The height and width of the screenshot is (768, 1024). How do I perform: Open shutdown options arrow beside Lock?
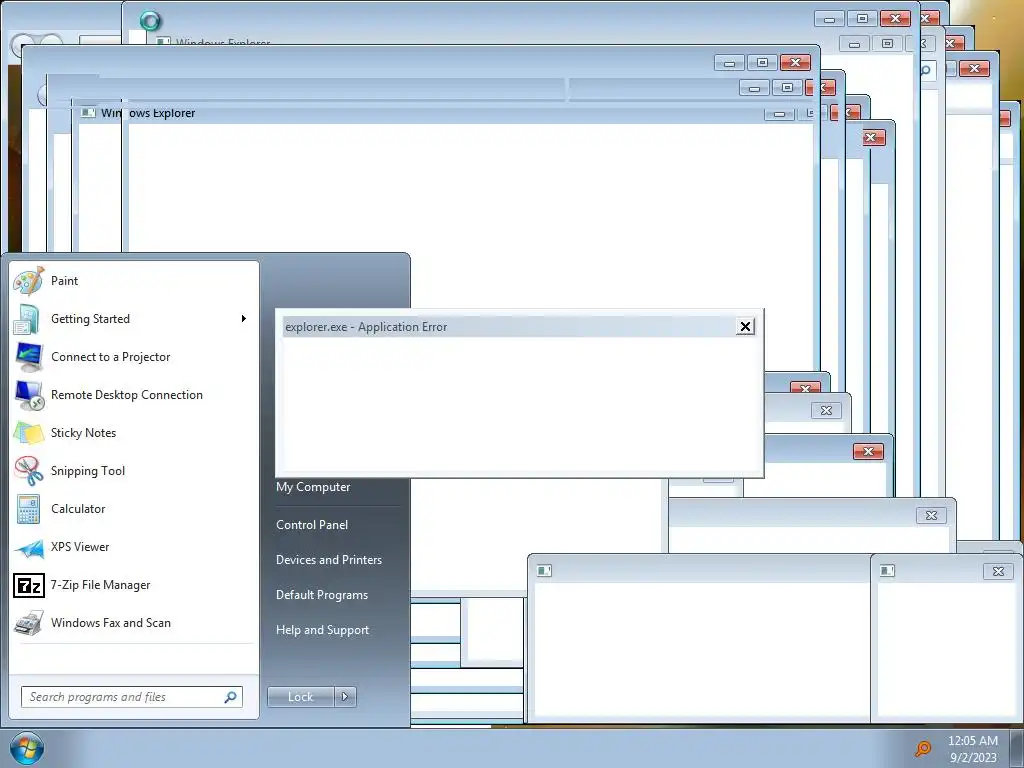point(345,697)
